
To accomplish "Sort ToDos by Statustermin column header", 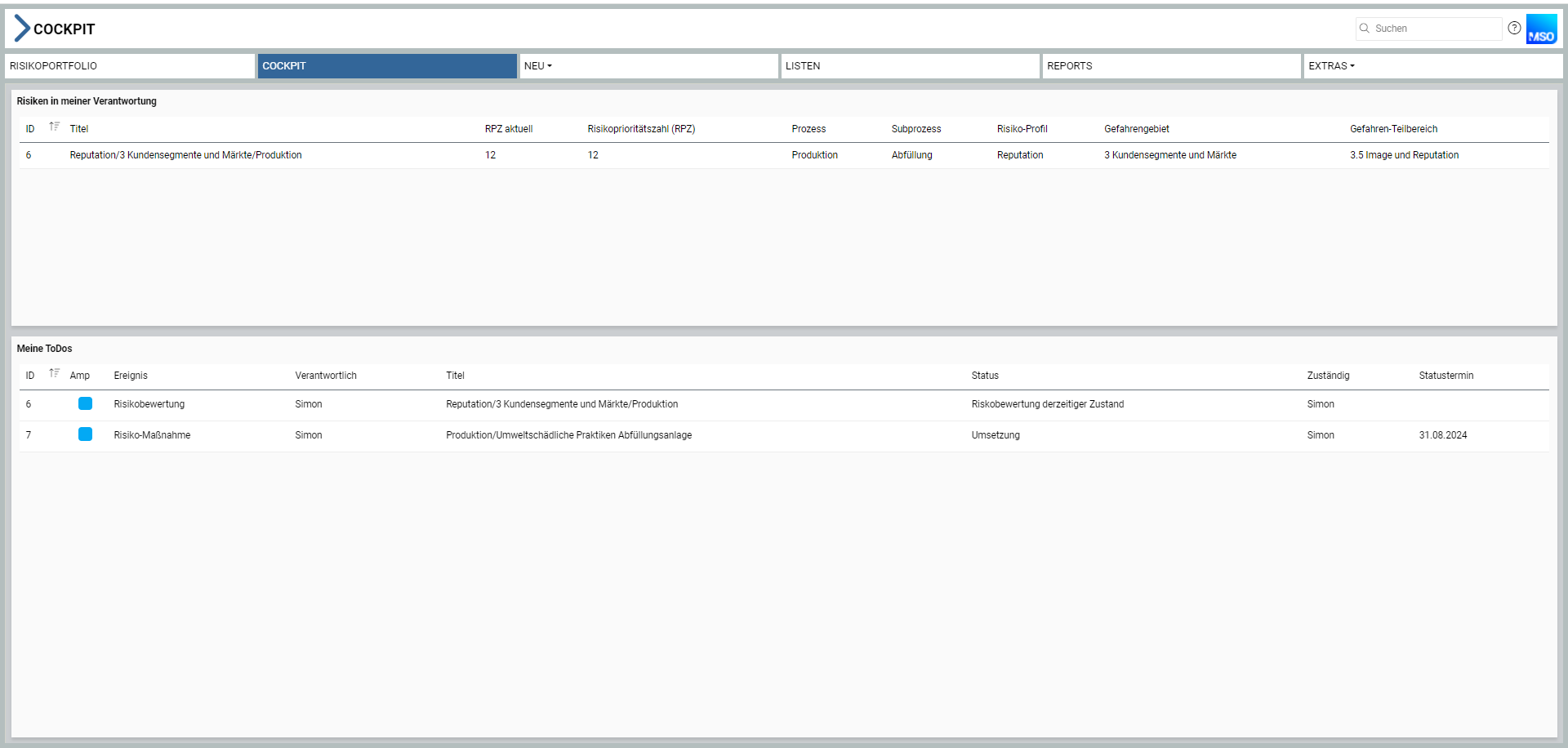I will 1445,376.
